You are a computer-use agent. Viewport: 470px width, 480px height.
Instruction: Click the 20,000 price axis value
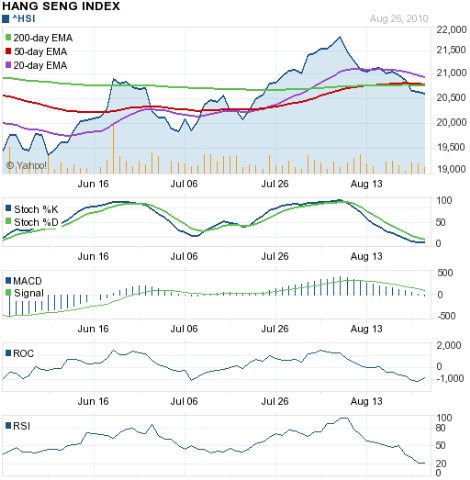click(x=451, y=123)
